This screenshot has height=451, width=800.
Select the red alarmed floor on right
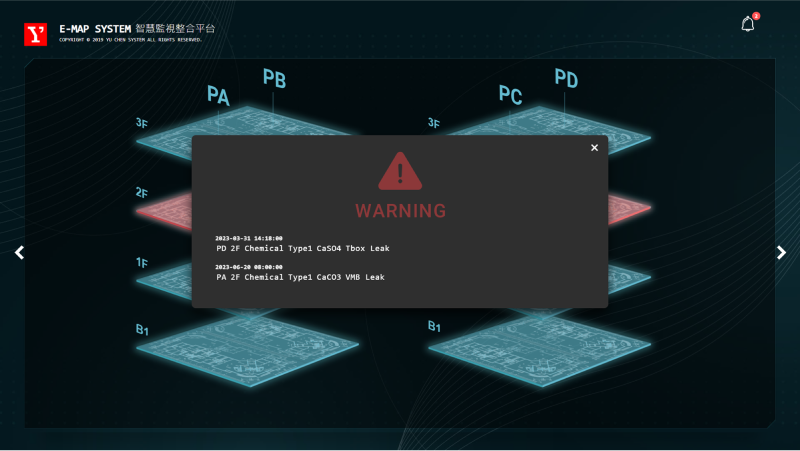[x=628, y=209]
